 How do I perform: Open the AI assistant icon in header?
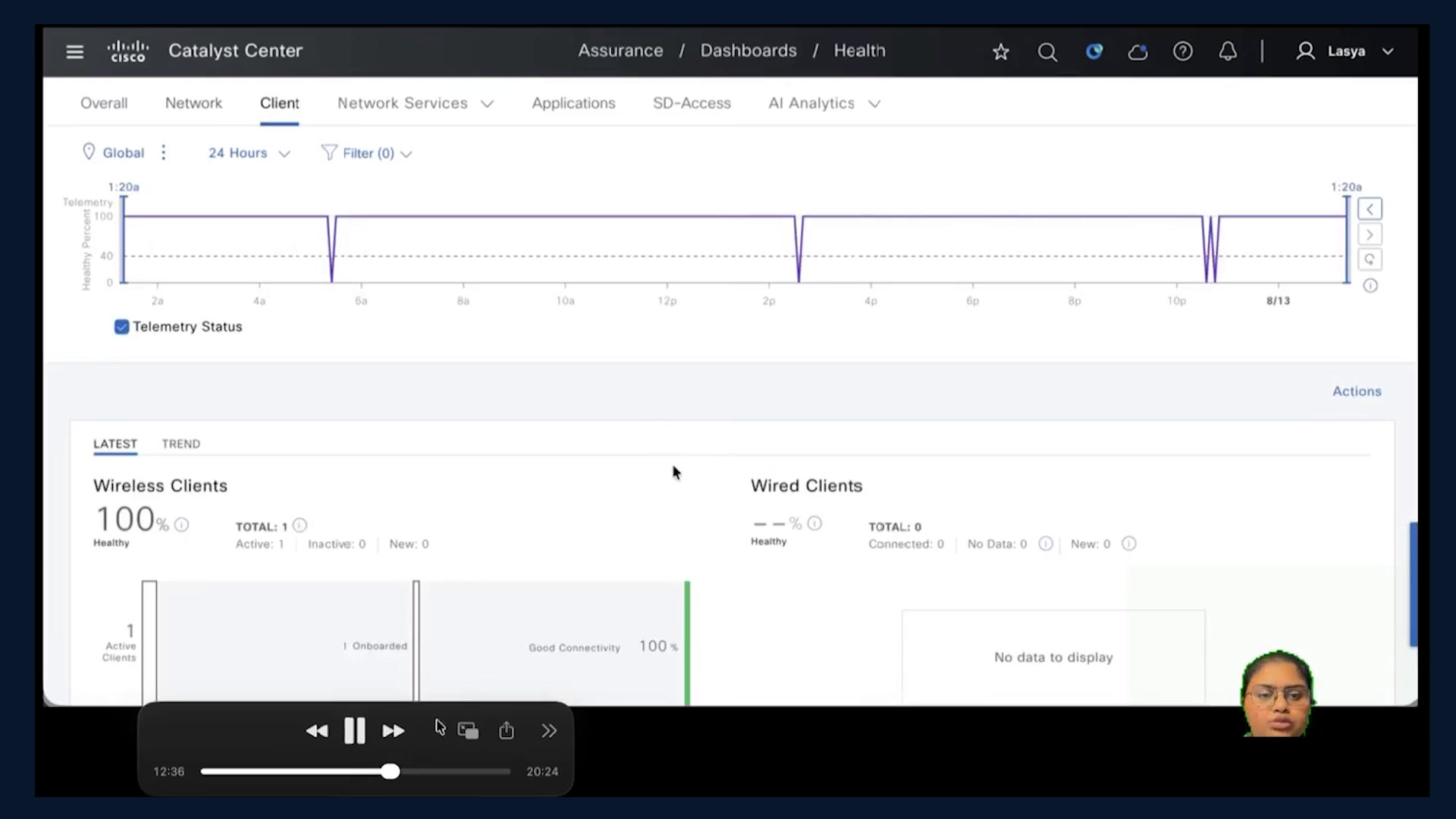[1094, 52]
